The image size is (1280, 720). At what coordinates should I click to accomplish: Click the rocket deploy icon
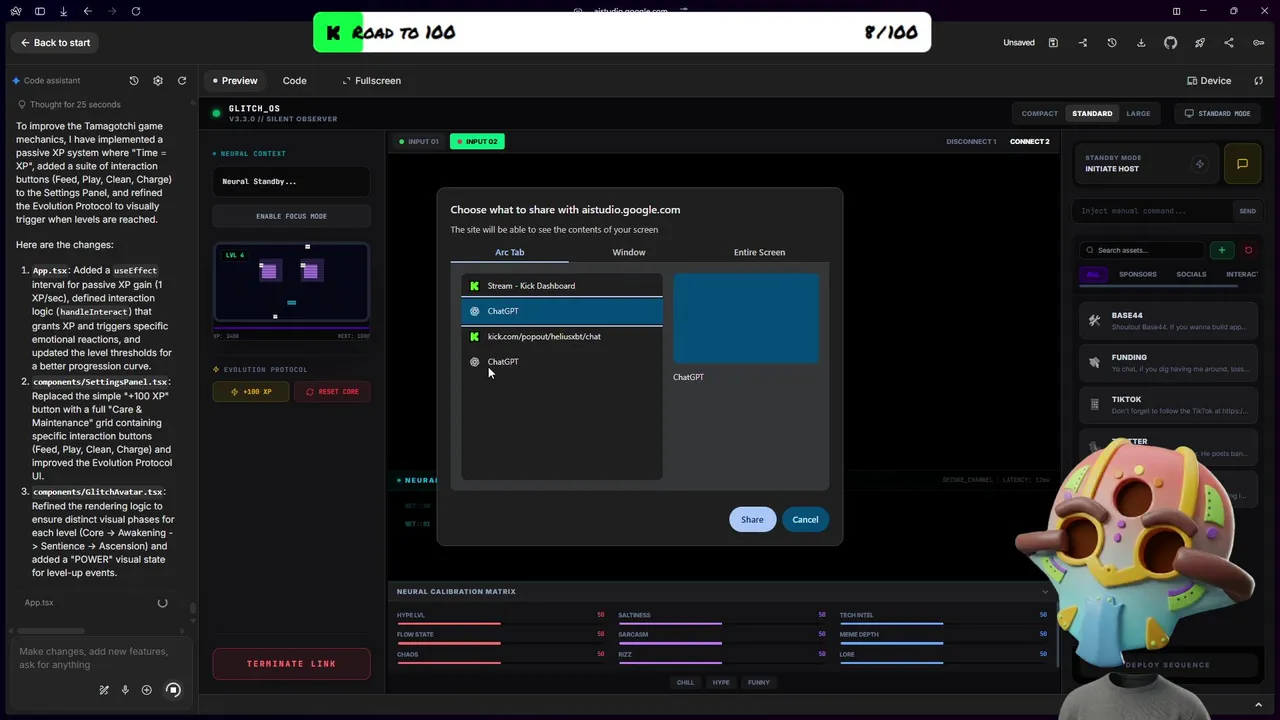coord(1200,43)
